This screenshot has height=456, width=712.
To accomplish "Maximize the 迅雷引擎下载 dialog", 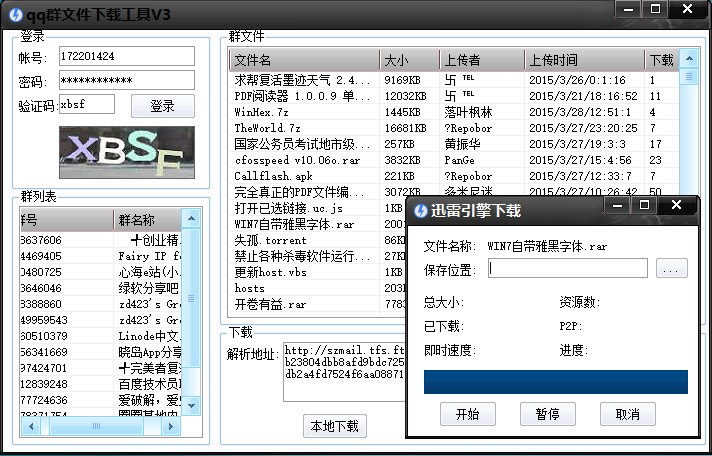I will (x=644, y=205).
